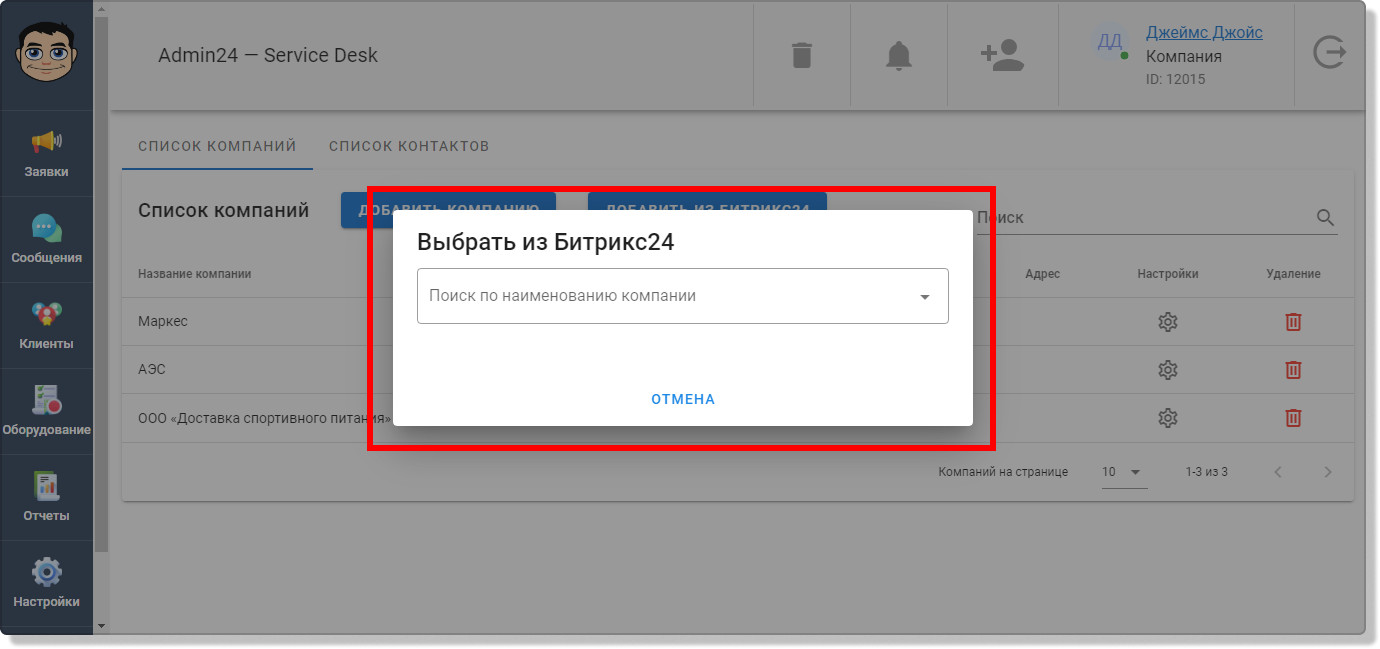Click the logout icon in header
Image resolution: width=1380 pixels, height=649 pixels.
click(1329, 52)
